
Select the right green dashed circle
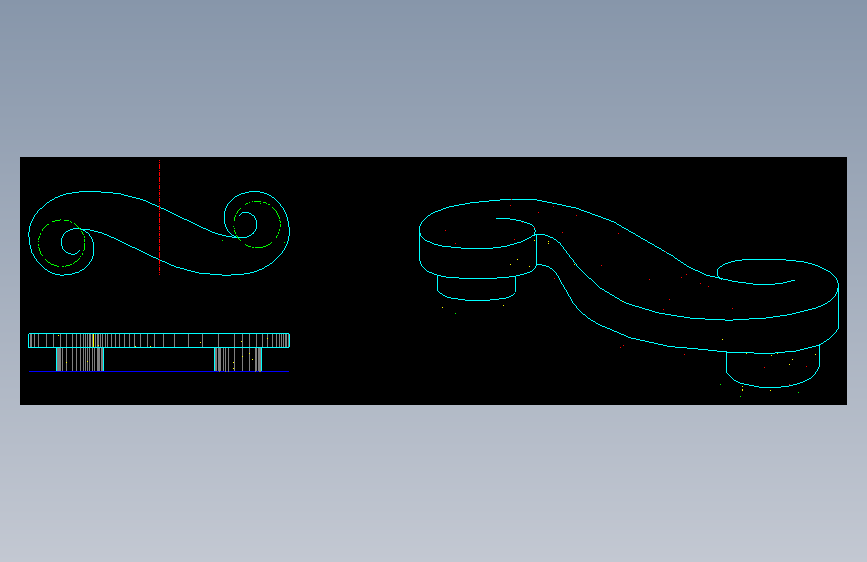pos(257,225)
